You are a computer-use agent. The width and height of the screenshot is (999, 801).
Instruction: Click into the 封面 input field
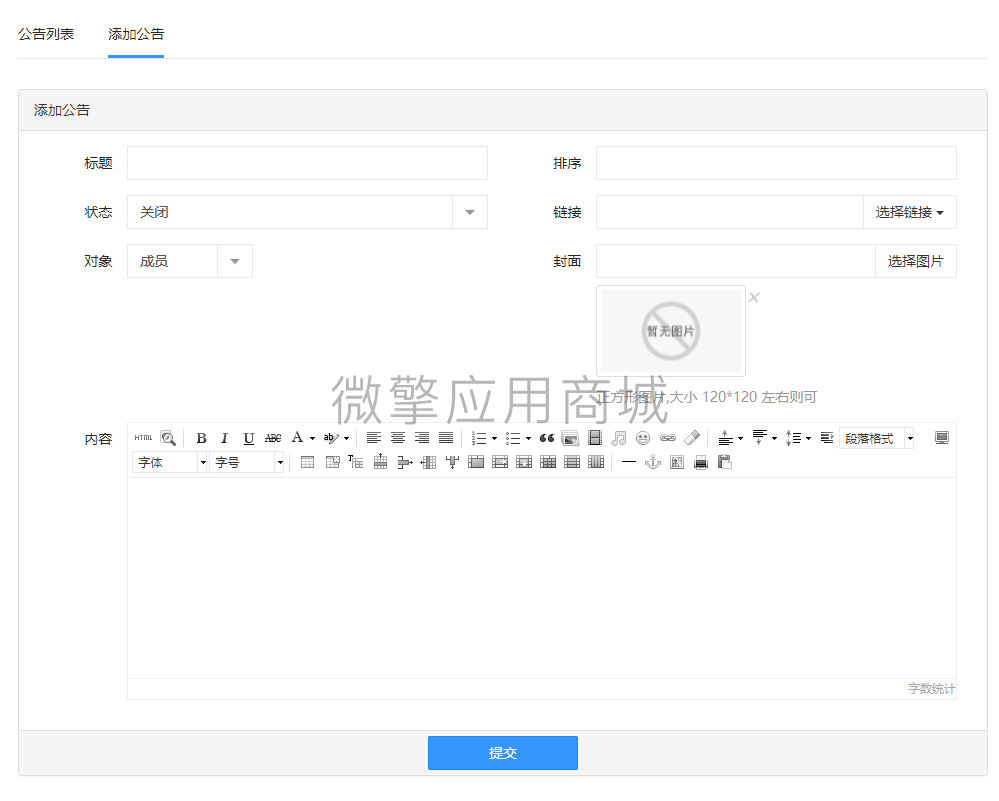tap(736, 261)
